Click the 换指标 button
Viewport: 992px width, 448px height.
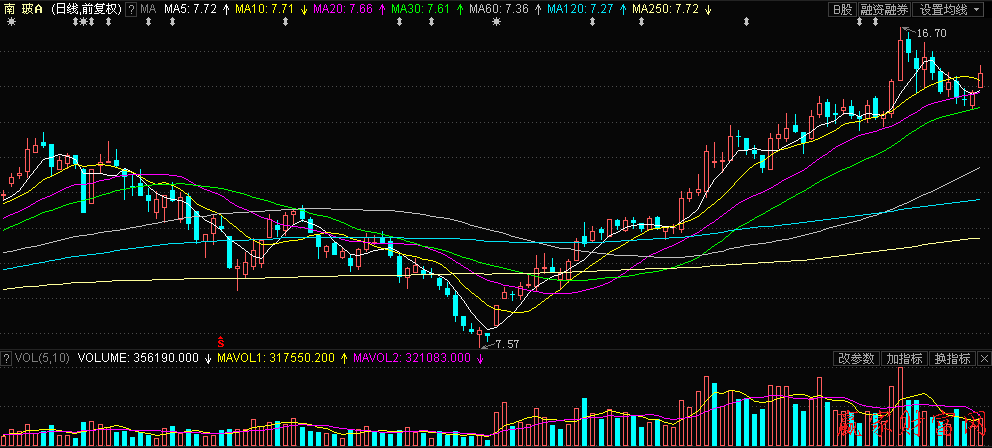pos(953,358)
